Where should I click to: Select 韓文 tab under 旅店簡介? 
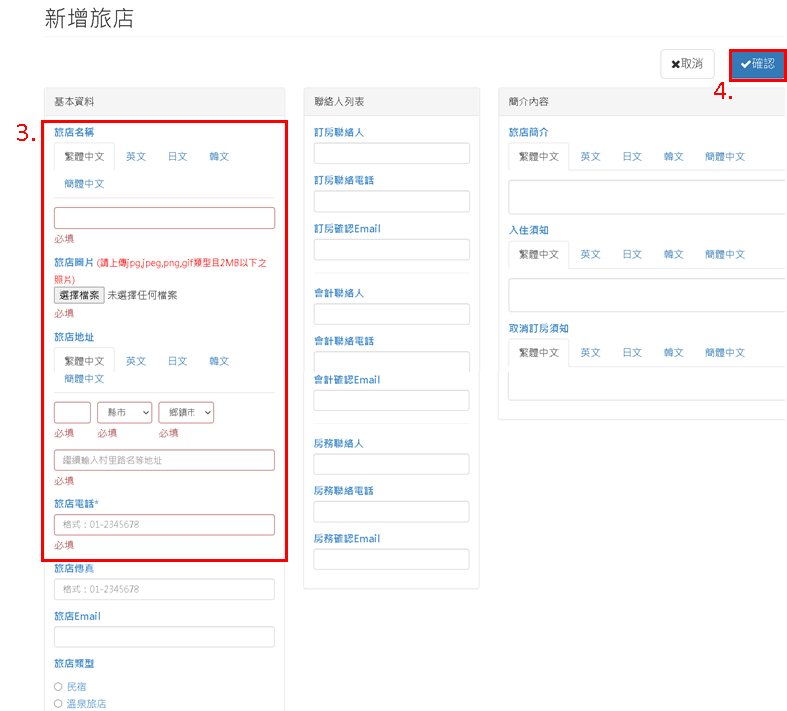click(x=673, y=157)
